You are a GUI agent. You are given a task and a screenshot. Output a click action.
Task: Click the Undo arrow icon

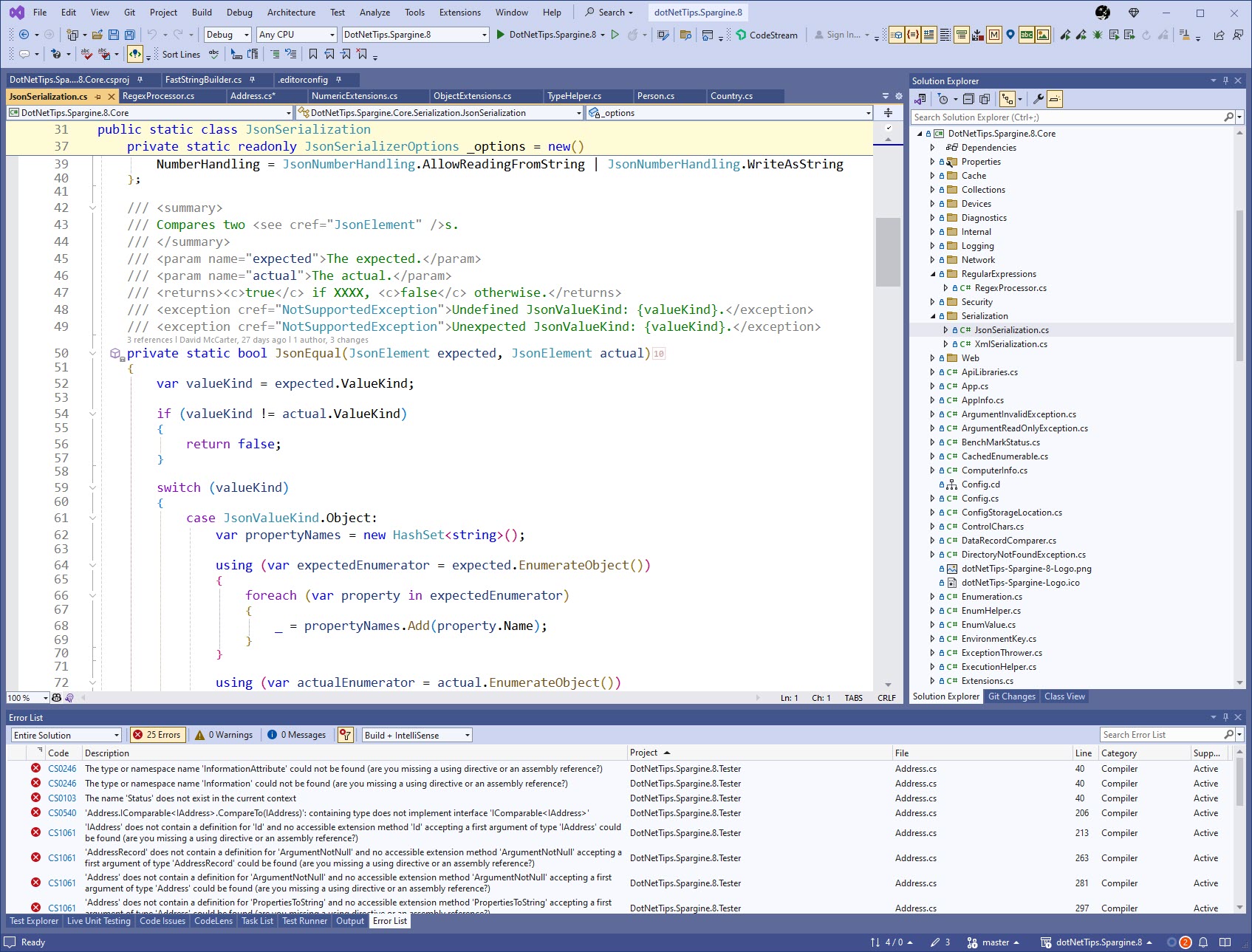(x=152, y=35)
